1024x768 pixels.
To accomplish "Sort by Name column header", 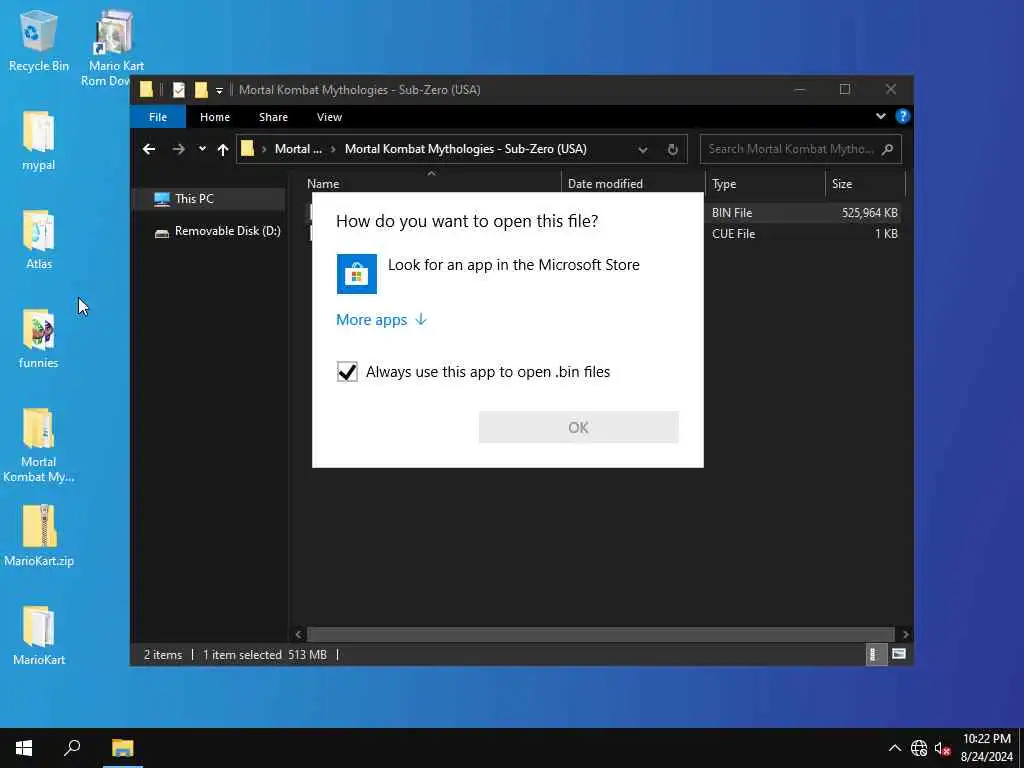I will click(431, 184).
